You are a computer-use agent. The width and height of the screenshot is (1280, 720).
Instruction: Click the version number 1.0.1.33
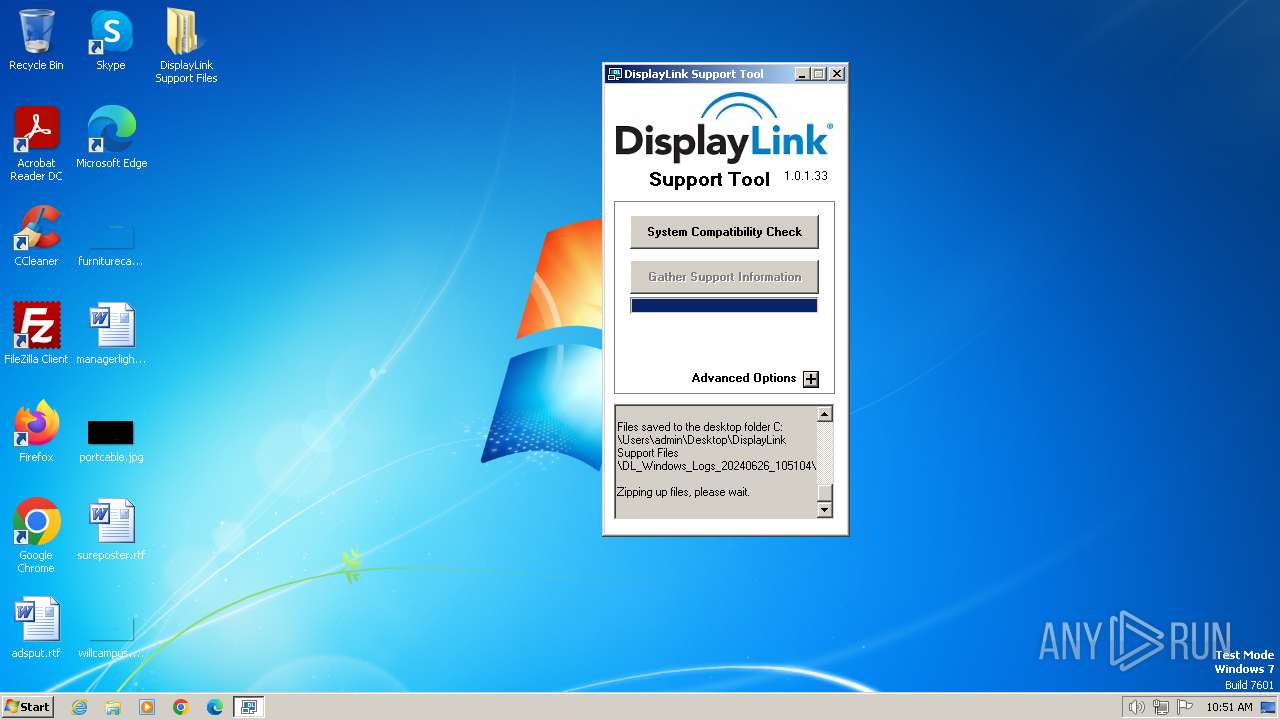[806, 176]
